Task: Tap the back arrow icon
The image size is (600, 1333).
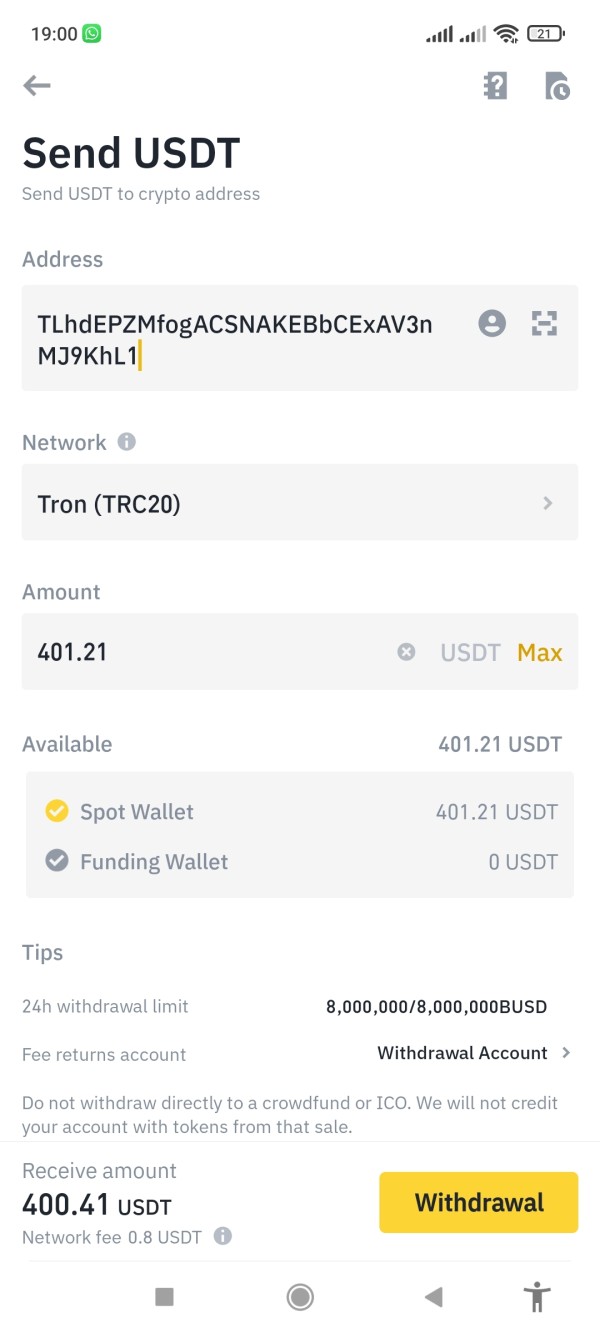Action: click(37, 86)
